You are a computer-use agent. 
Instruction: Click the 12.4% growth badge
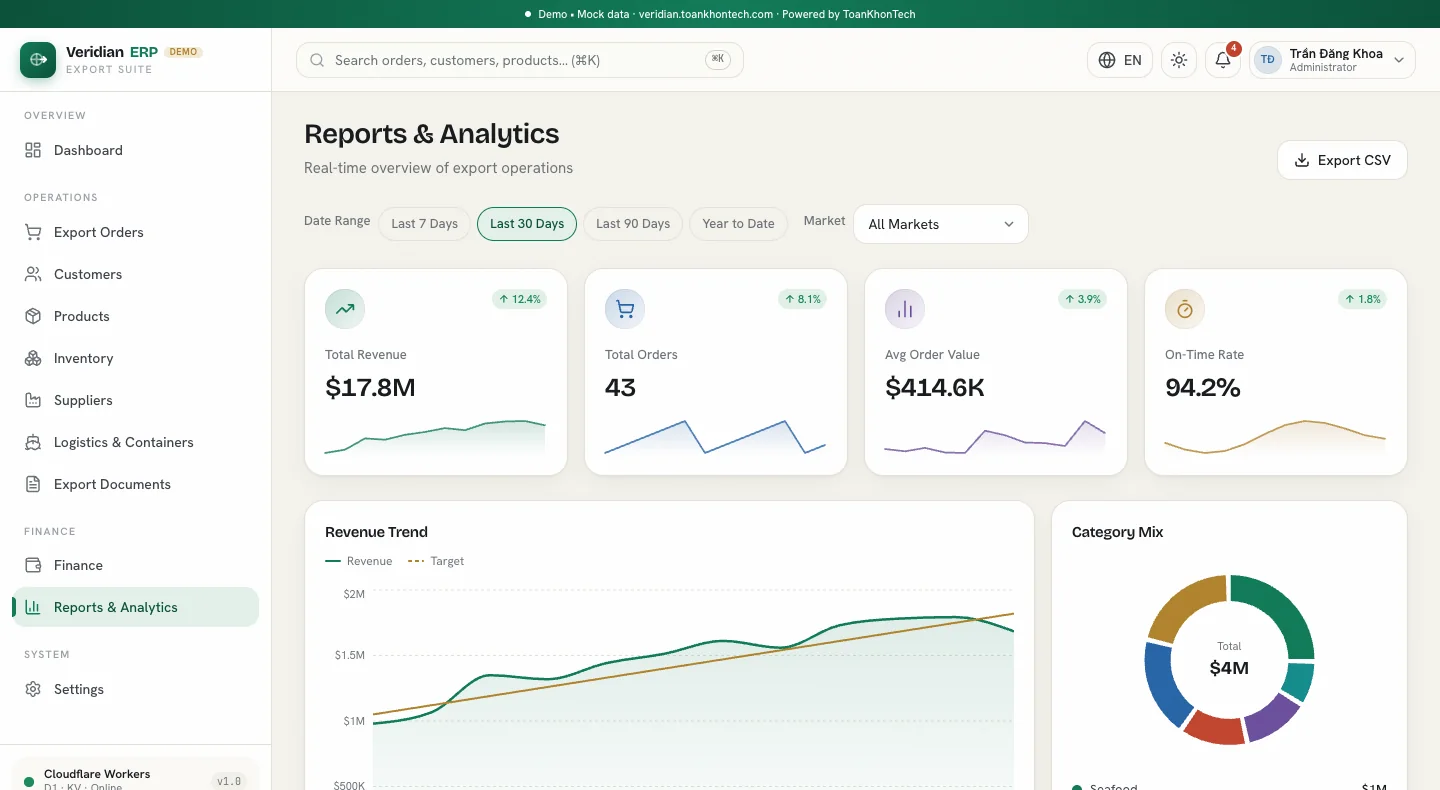519,299
